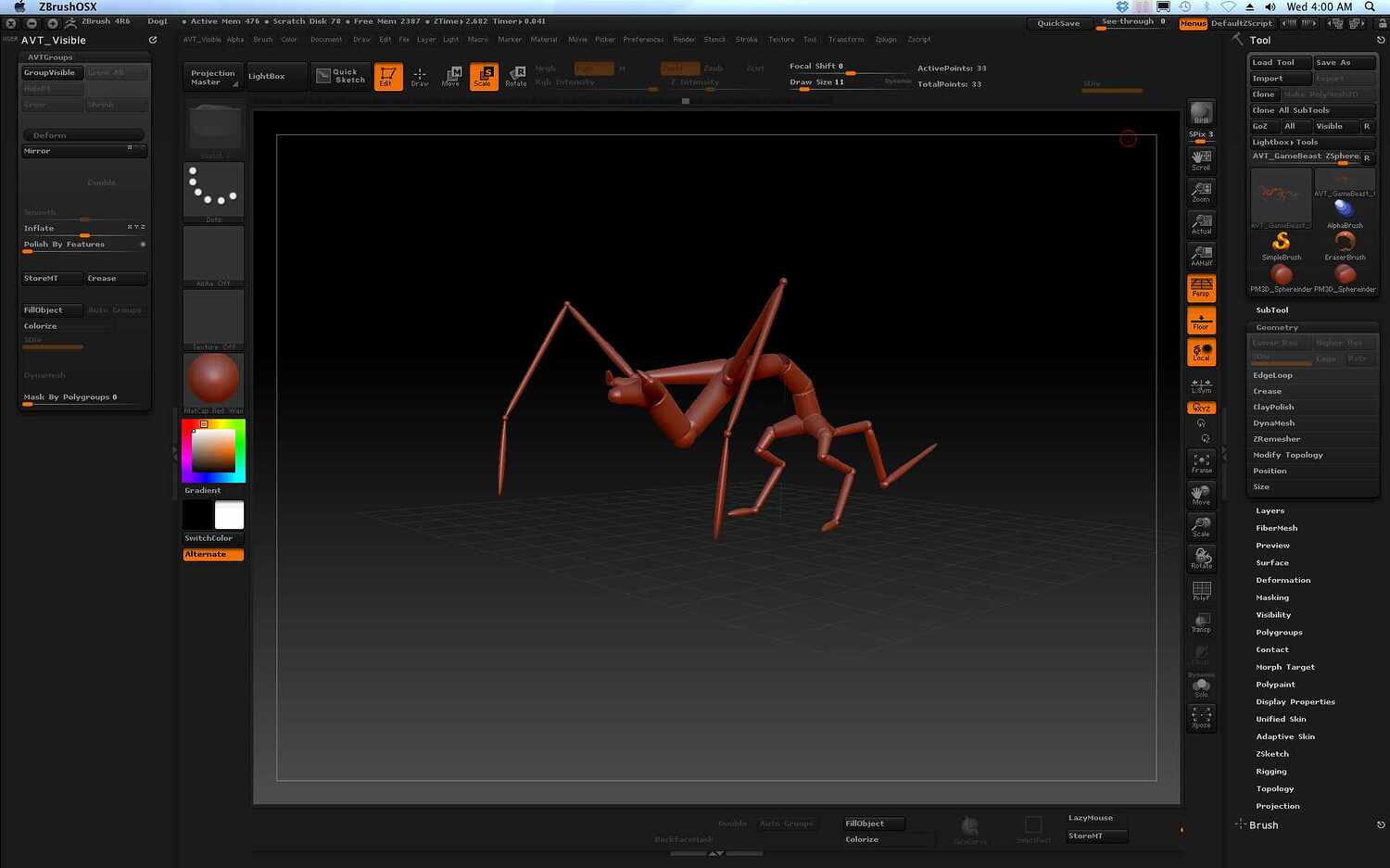Open the Quick Sketch tool
Screen dimensions: 1390x868
tap(339, 76)
